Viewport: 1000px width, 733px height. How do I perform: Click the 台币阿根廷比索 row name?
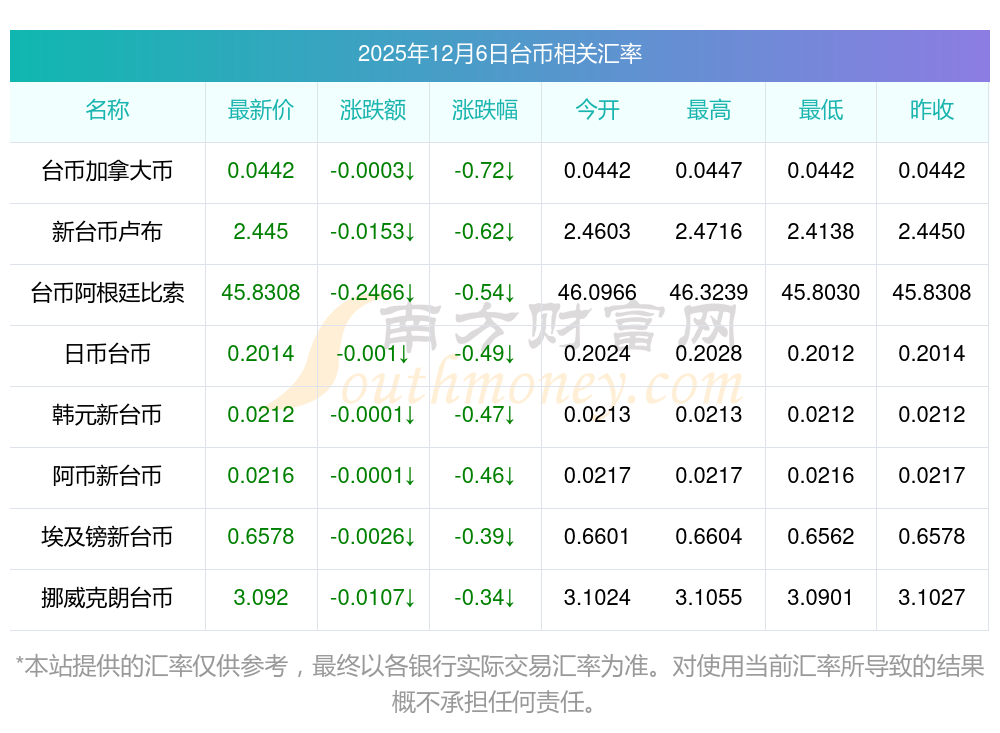pos(107,293)
